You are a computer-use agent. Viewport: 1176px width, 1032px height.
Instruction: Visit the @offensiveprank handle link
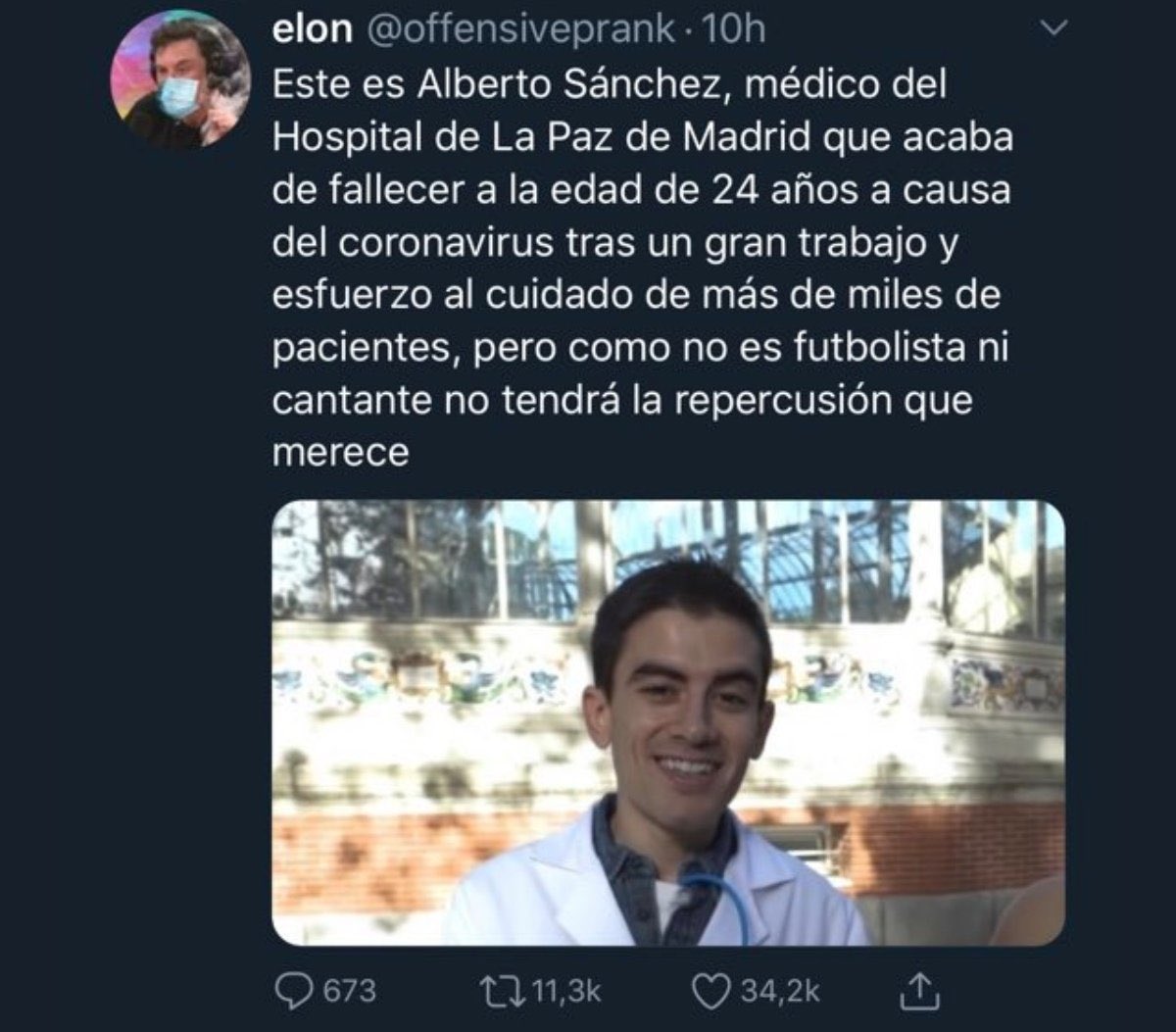(519, 30)
